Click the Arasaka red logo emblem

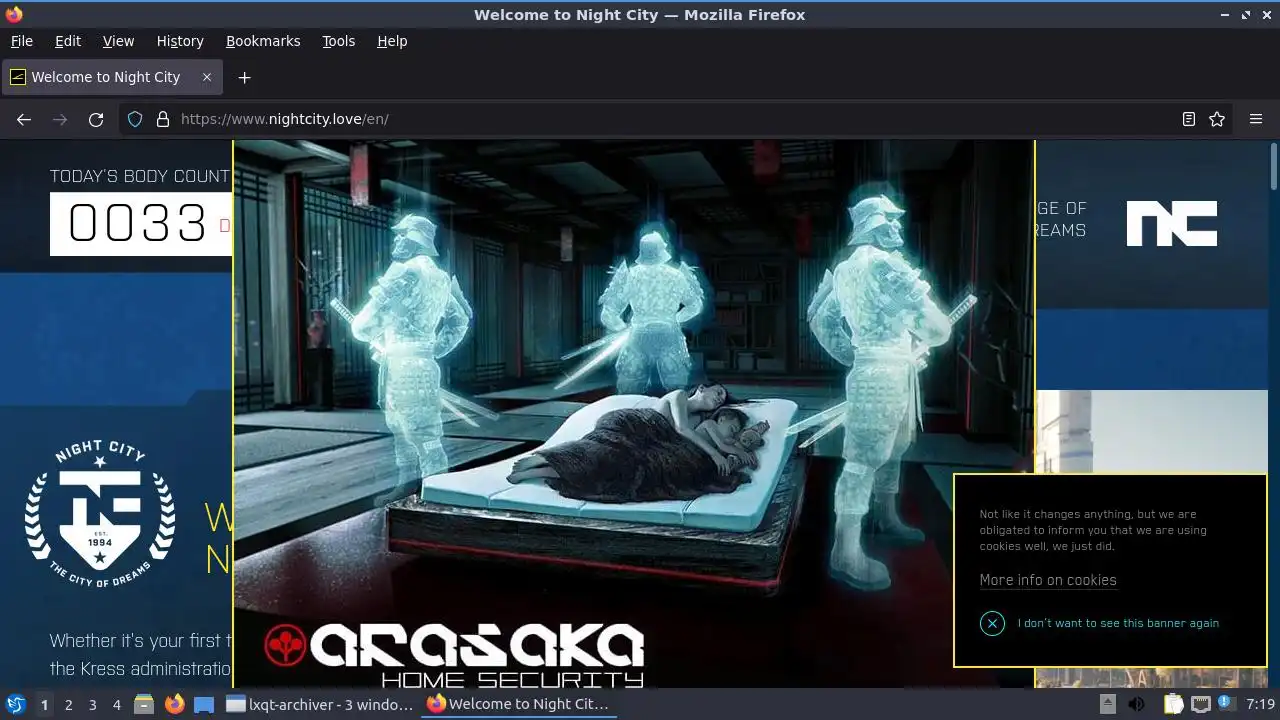tap(285, 646)
